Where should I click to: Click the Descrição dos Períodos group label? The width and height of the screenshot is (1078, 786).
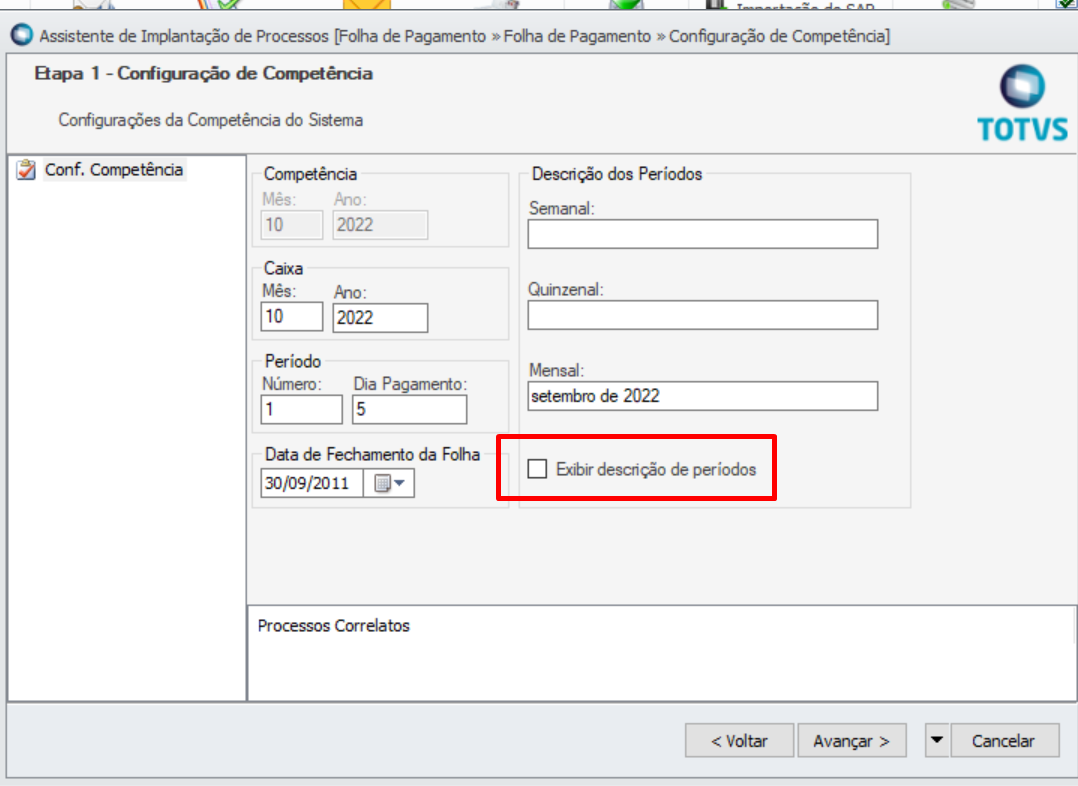pyautogui.click(x=617, y=174)
